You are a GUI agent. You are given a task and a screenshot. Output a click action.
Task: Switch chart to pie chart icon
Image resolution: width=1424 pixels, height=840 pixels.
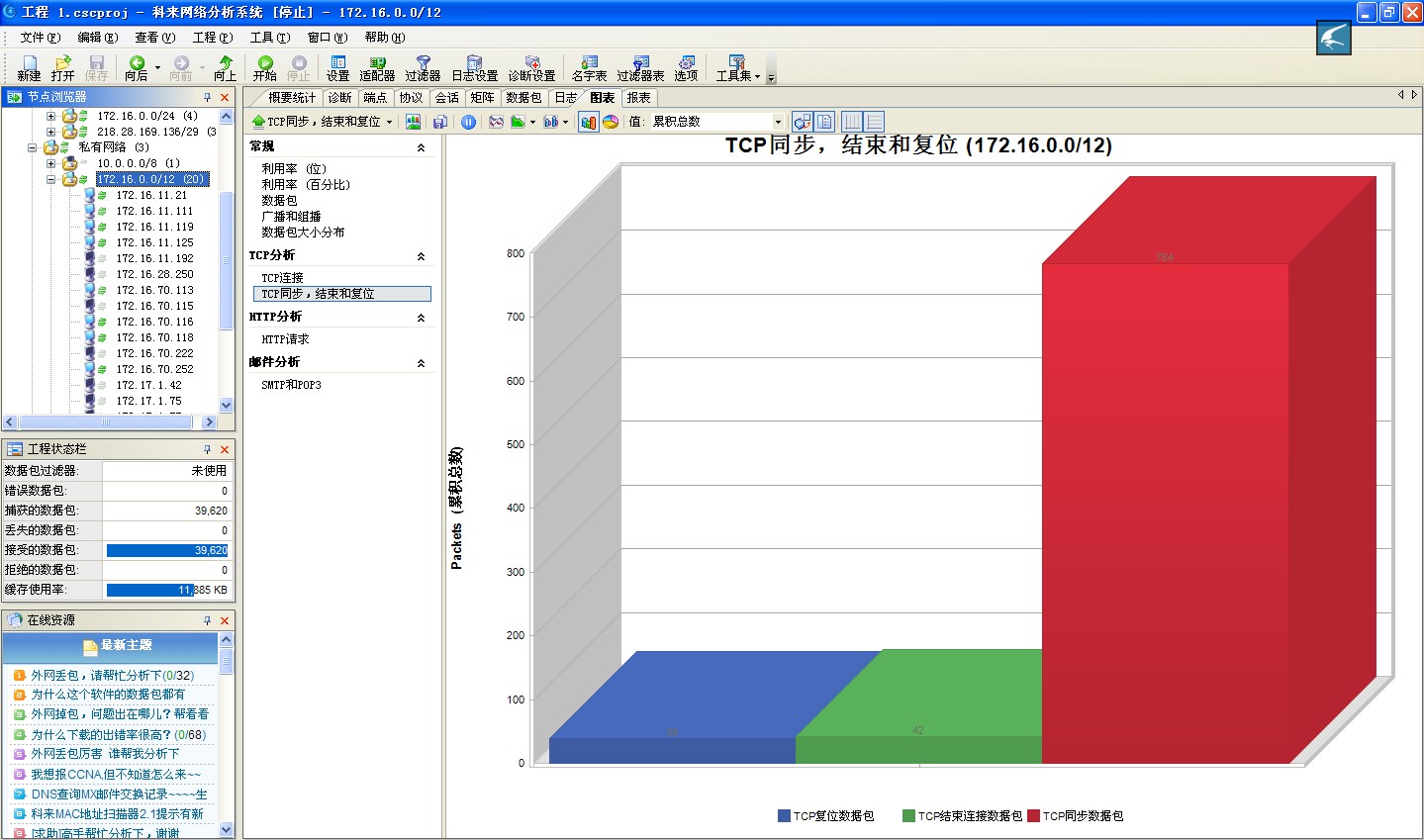tap(611, 122)
